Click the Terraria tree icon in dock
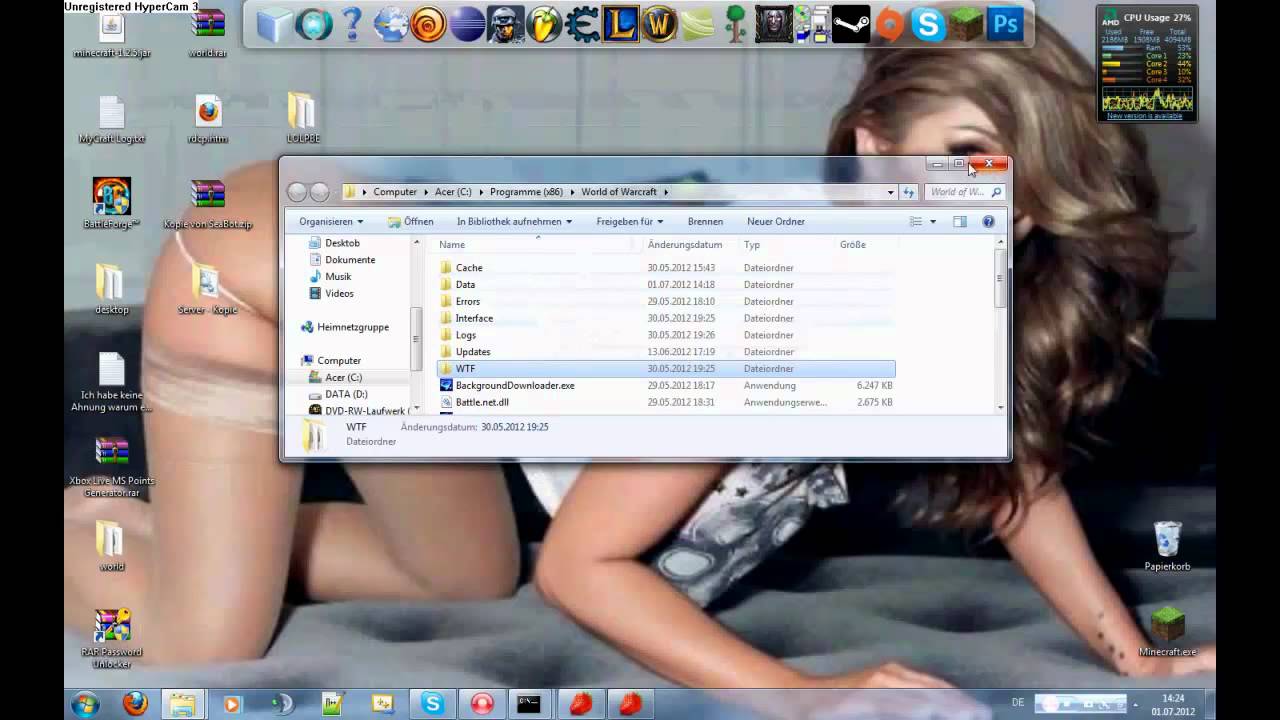 pos(736,24)
